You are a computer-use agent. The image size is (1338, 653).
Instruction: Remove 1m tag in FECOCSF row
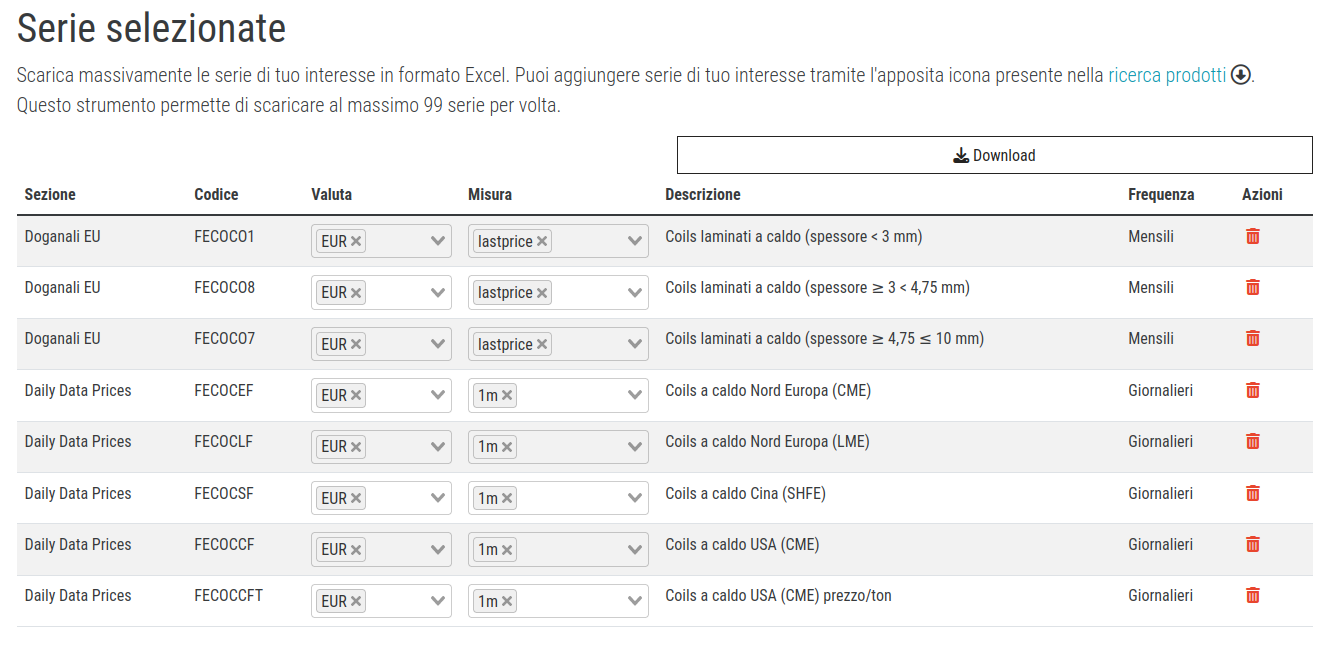coord(507,498)
